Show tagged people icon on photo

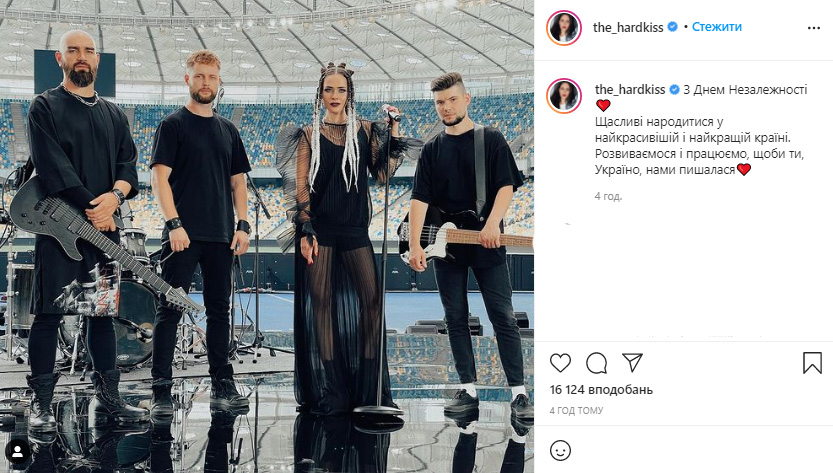pos(17,452)
